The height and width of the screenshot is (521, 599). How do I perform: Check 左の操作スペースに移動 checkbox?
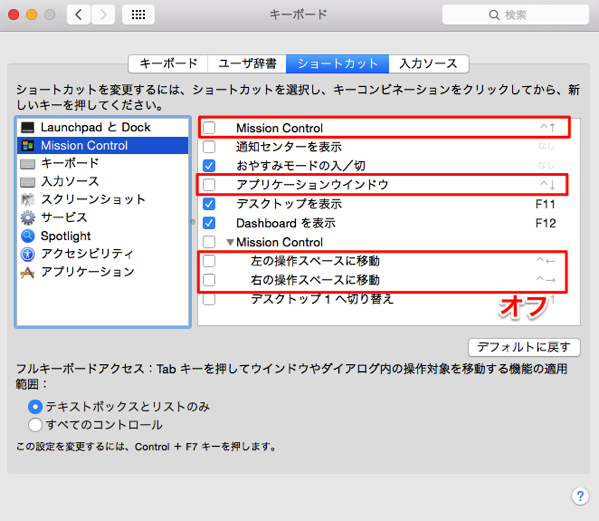coord(209,261)
